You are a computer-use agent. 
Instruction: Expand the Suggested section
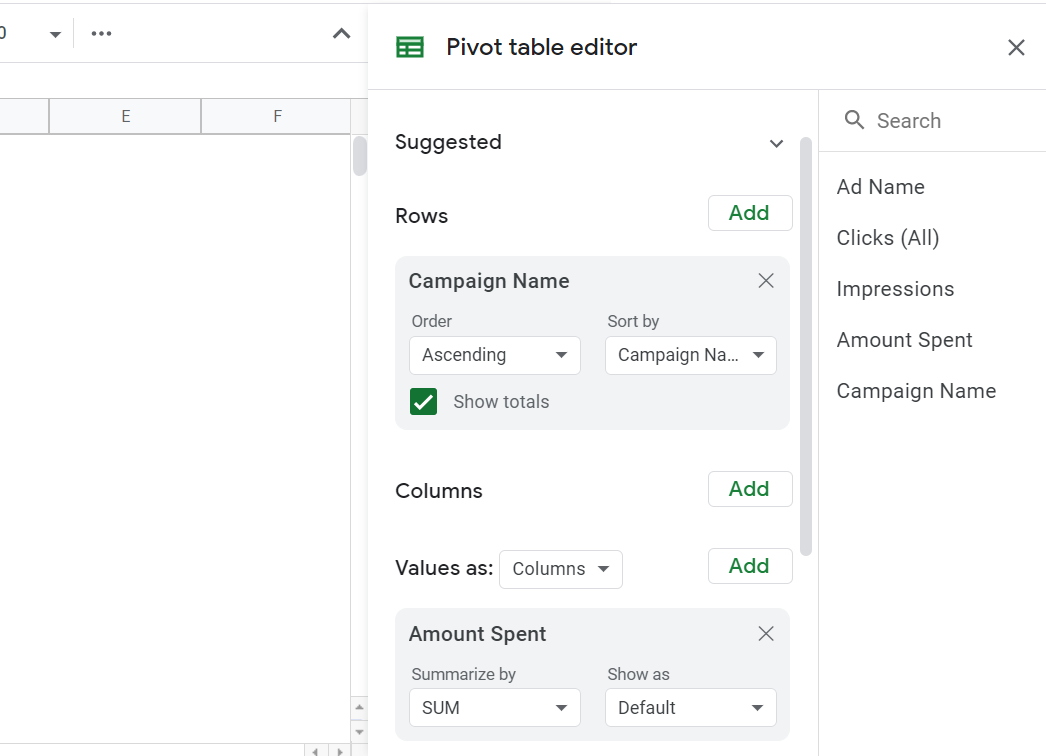tap(776, 143)
